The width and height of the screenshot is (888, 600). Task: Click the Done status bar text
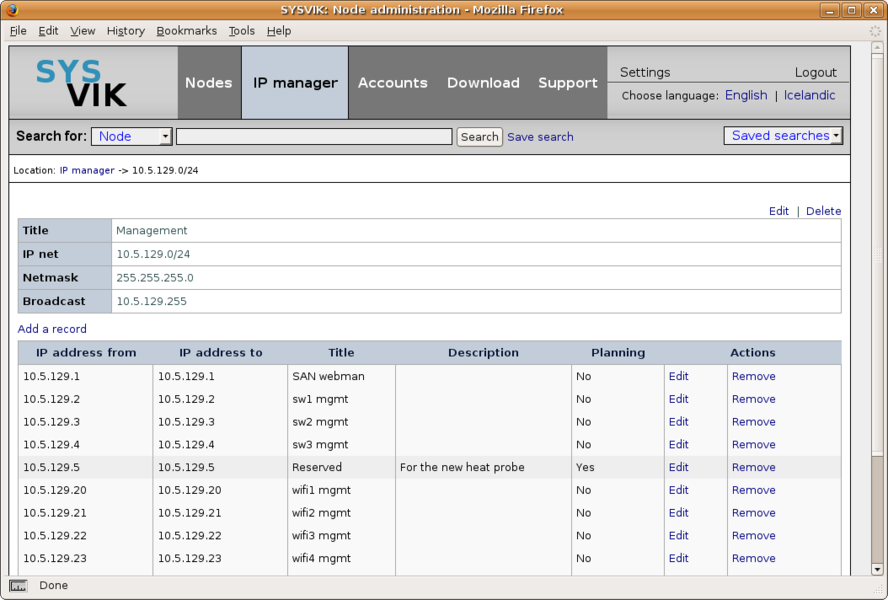(x=53, y=585)
